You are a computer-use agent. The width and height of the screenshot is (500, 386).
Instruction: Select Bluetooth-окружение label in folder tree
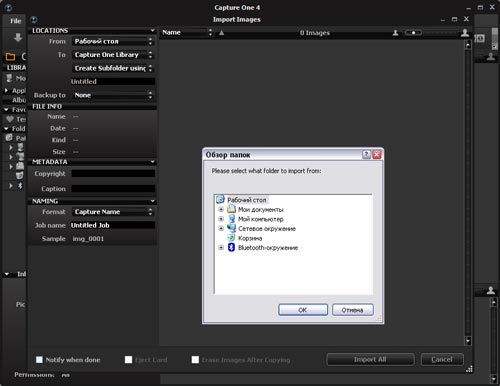point(268,248)
